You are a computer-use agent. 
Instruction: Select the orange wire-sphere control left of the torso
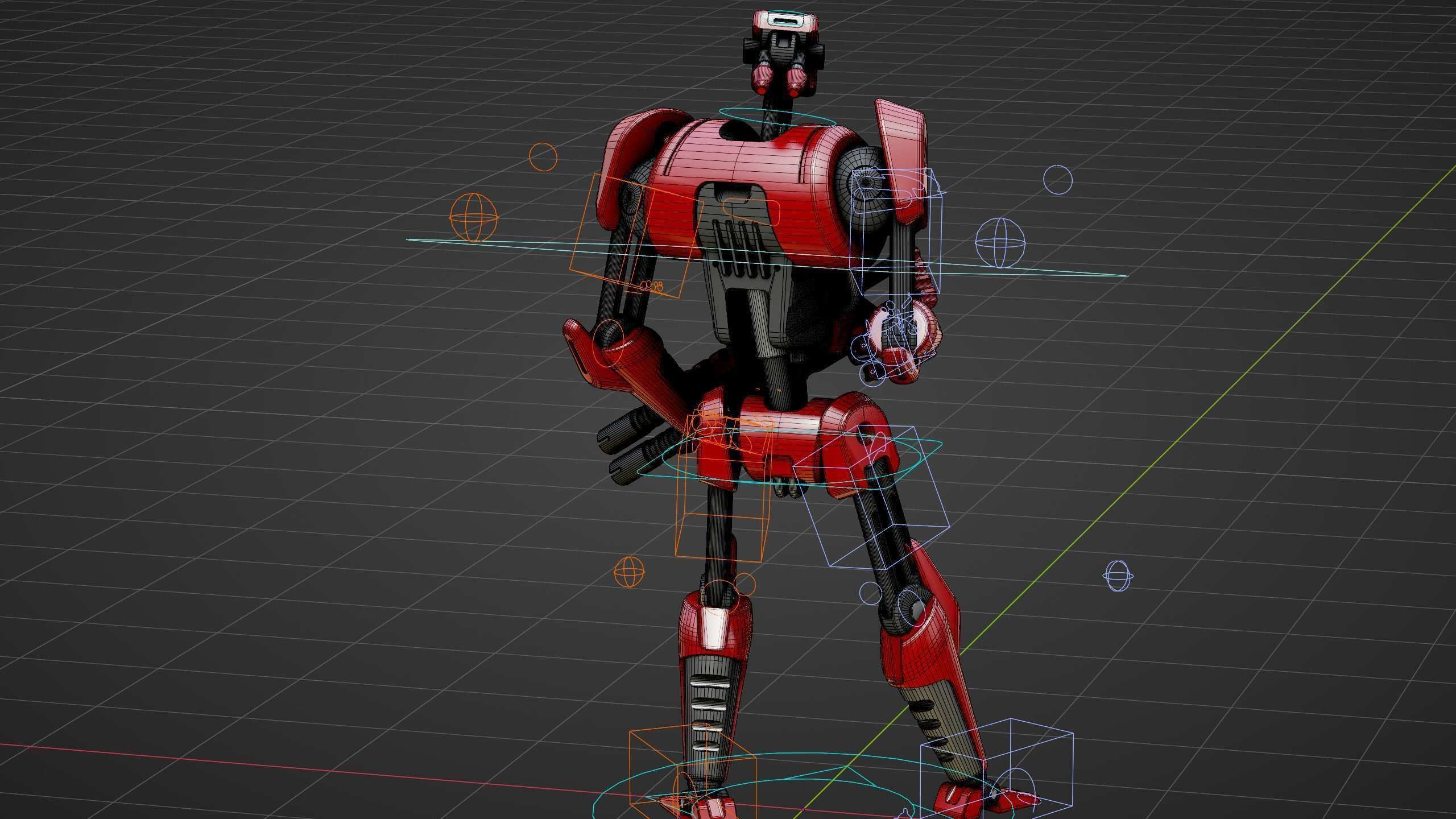474,217
